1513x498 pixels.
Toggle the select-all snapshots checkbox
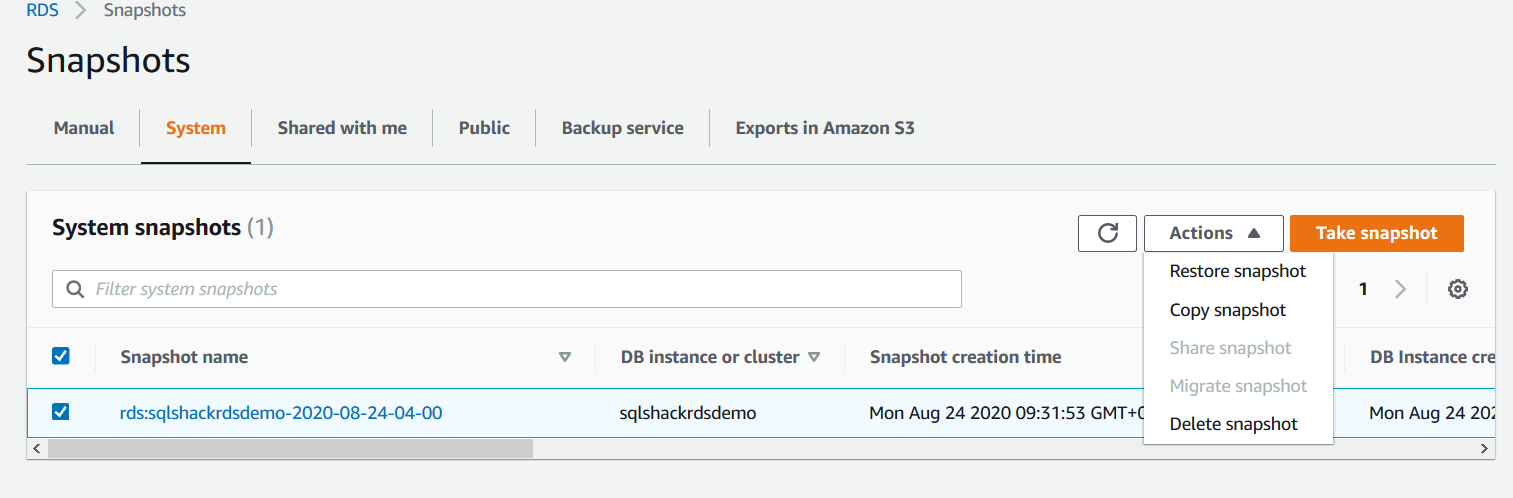coord(60,356)
